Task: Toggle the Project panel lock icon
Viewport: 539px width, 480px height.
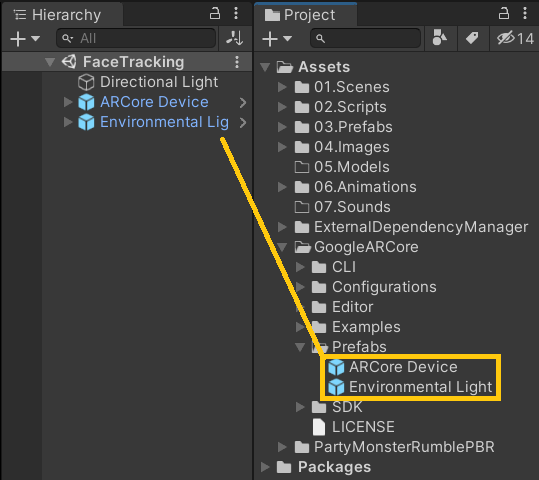Action: click(x=504, y=14)
